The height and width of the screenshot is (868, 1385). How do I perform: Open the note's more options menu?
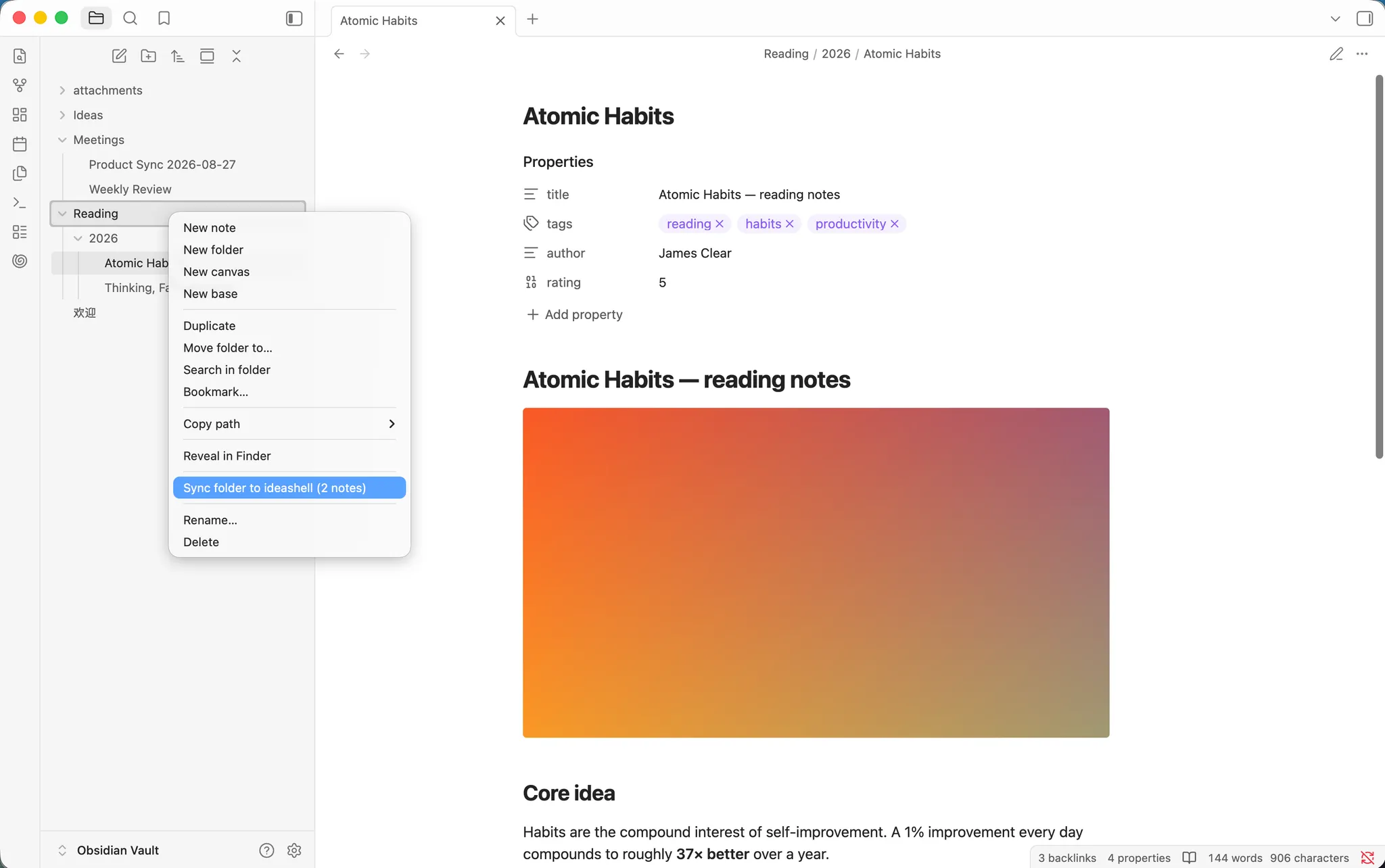[1362, 53]
